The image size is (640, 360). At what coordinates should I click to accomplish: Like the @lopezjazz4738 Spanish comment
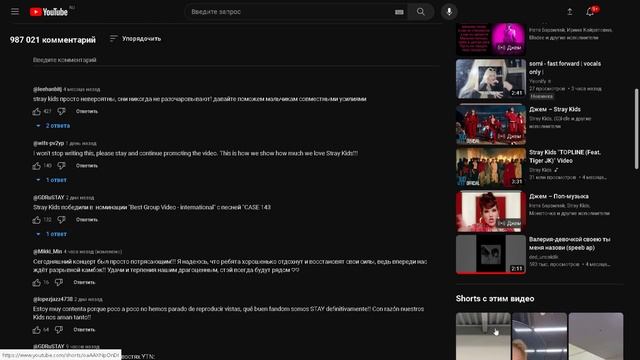(x=37, y=330)
